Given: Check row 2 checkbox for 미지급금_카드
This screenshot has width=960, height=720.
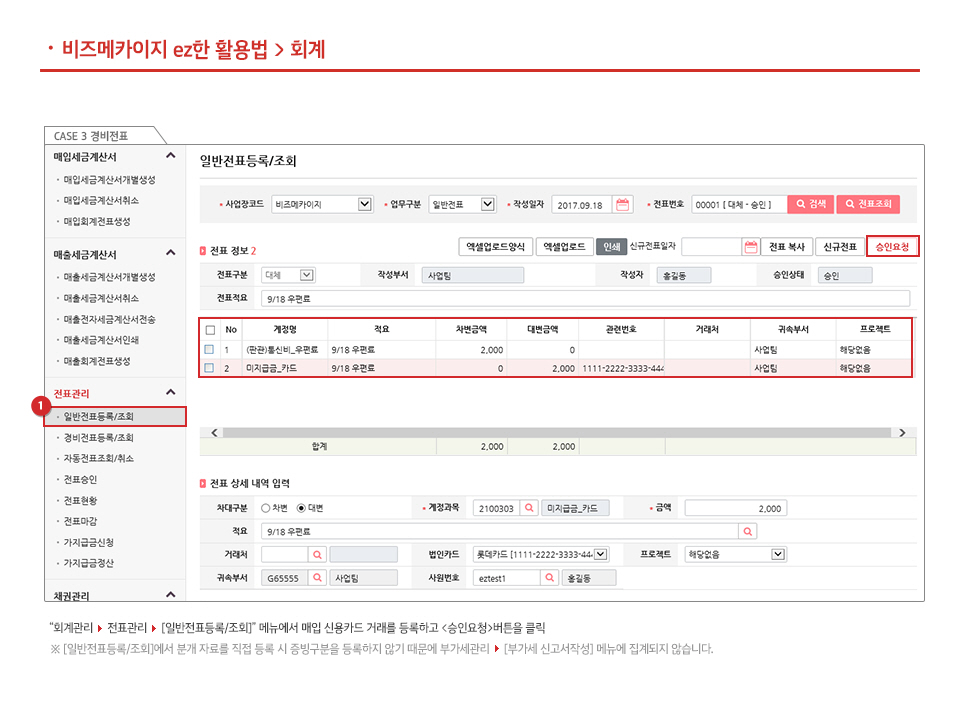Looking at the screenshot, I should (x=209, y=368).
